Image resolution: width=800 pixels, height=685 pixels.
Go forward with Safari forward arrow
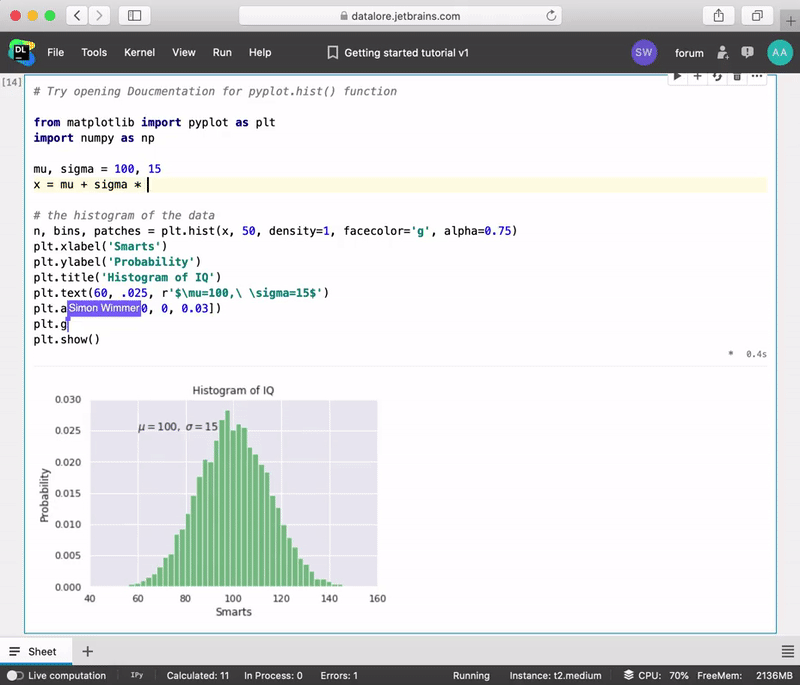99,16
